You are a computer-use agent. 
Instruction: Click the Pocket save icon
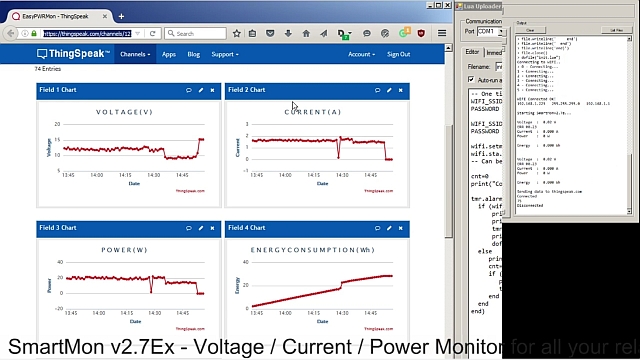[x=270, y=33]
